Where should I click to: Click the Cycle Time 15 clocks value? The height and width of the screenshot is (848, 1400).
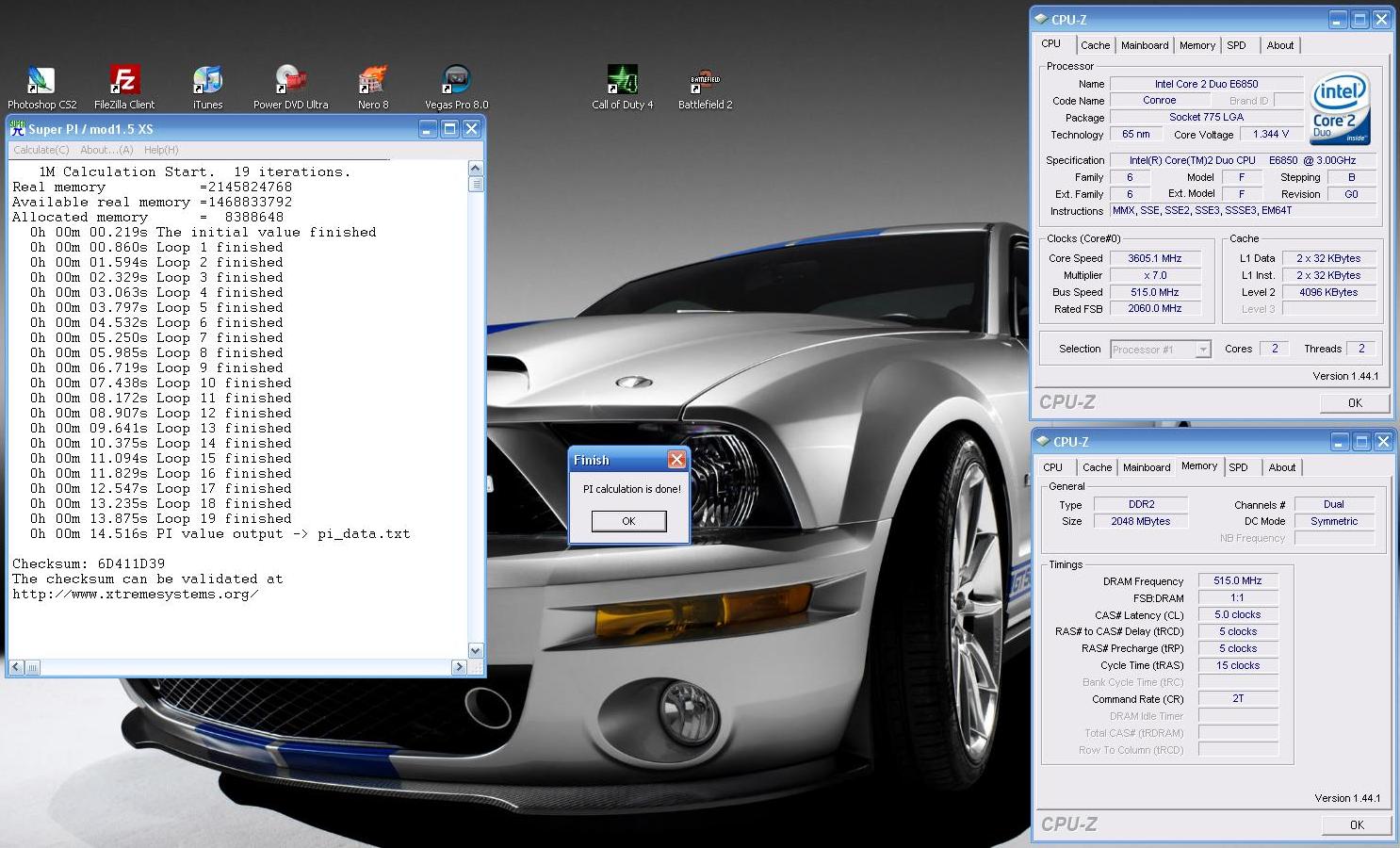click(1238, 665)
